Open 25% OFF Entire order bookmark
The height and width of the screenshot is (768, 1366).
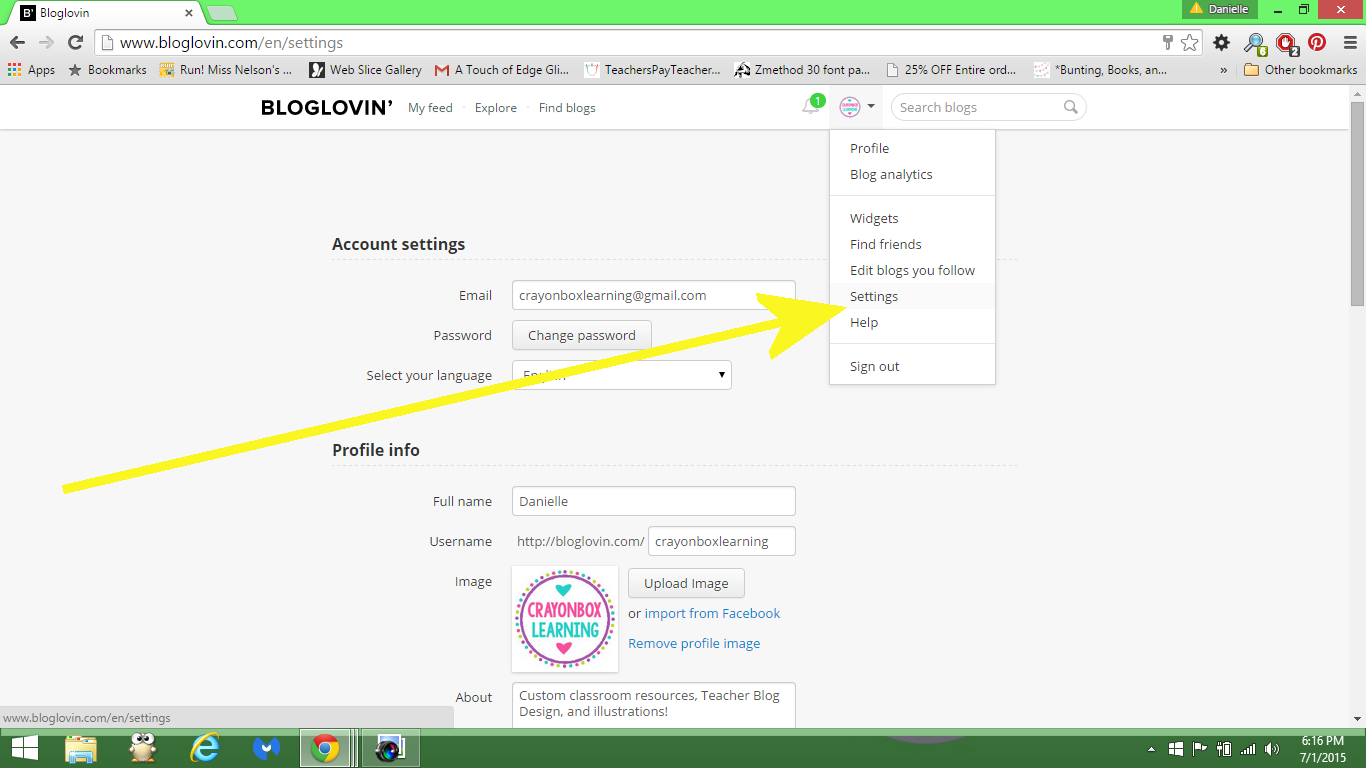pos(951,70)
